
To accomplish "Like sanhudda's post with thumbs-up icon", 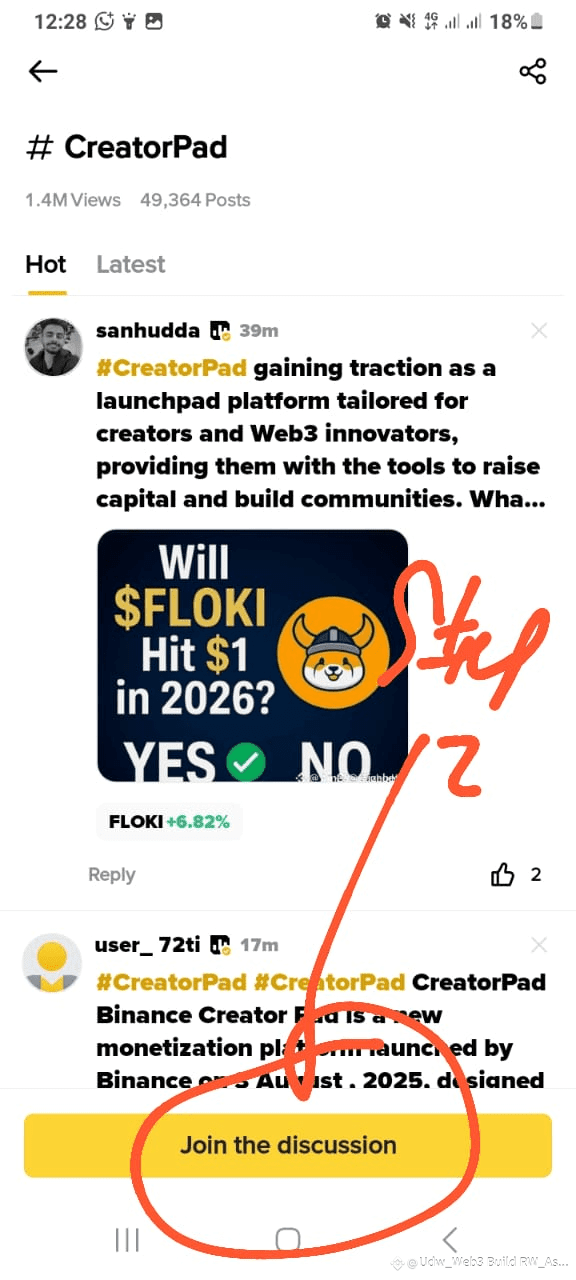I will click(x=503, y=875).
